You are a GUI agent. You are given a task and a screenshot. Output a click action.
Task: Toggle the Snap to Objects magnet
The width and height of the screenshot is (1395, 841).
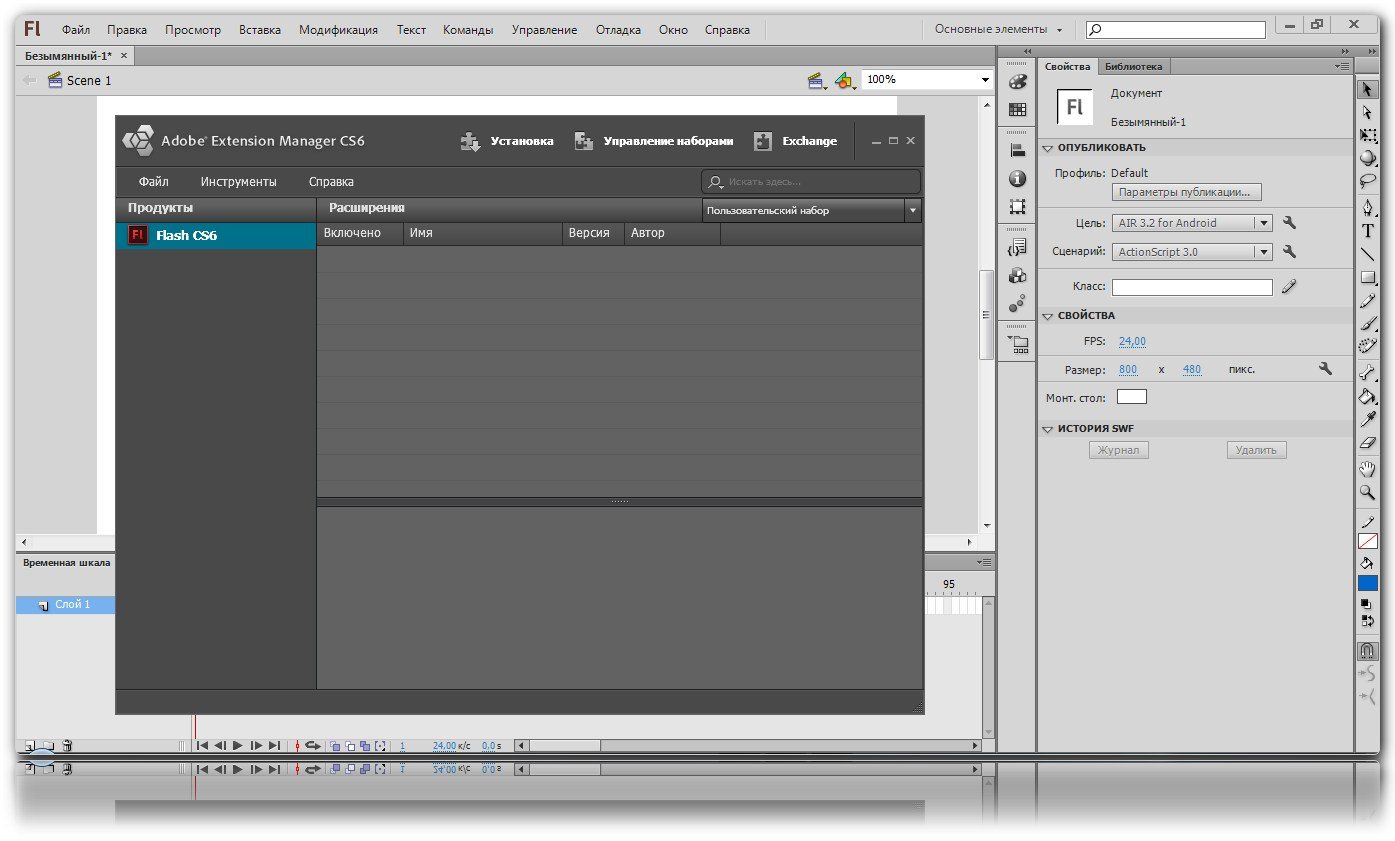tap(1367, 651)
